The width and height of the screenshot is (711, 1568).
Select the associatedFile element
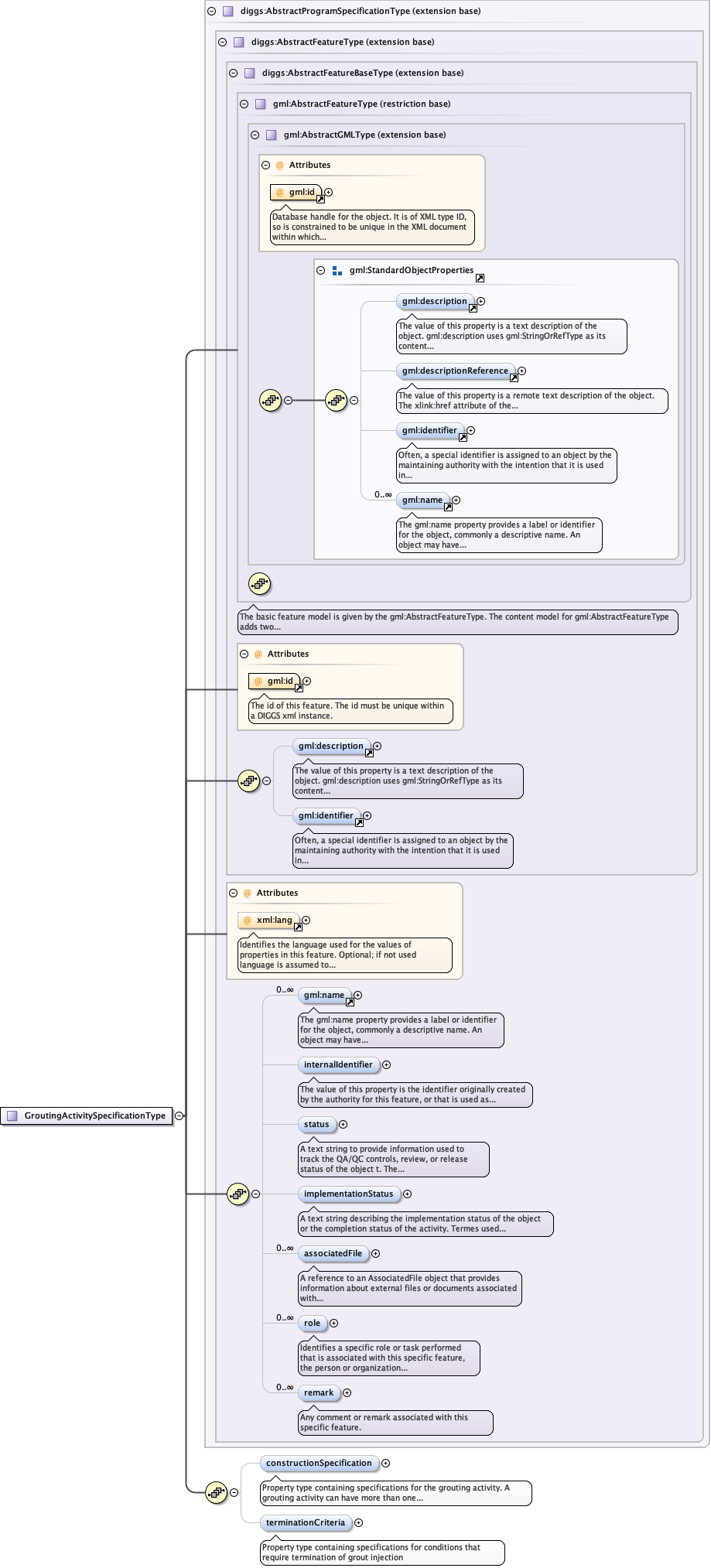(x=333, y=1253)
